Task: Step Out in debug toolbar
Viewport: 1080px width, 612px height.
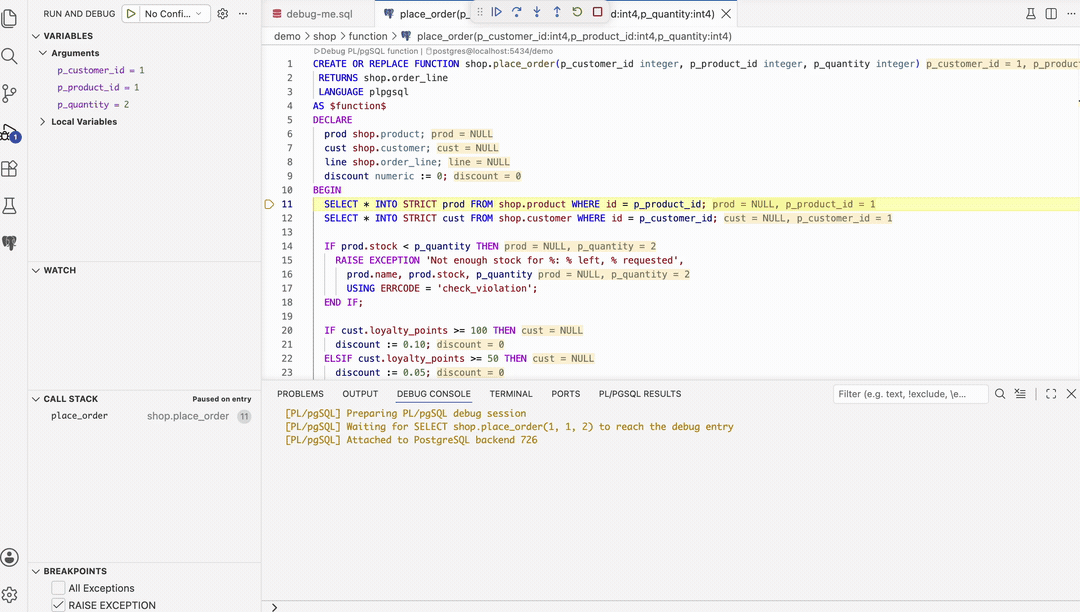Action: tap(557, 12)
